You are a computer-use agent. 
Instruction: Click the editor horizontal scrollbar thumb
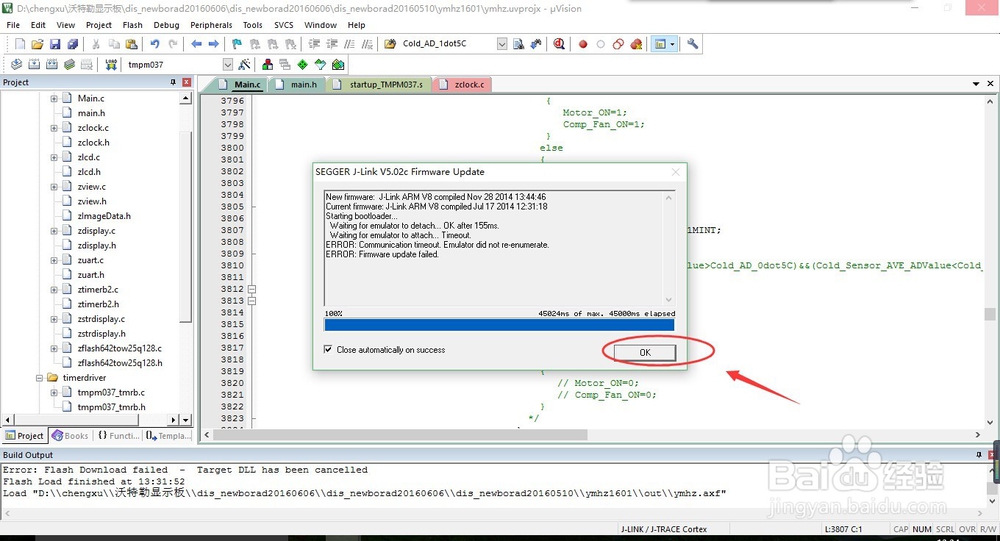(x=400, y=434)
